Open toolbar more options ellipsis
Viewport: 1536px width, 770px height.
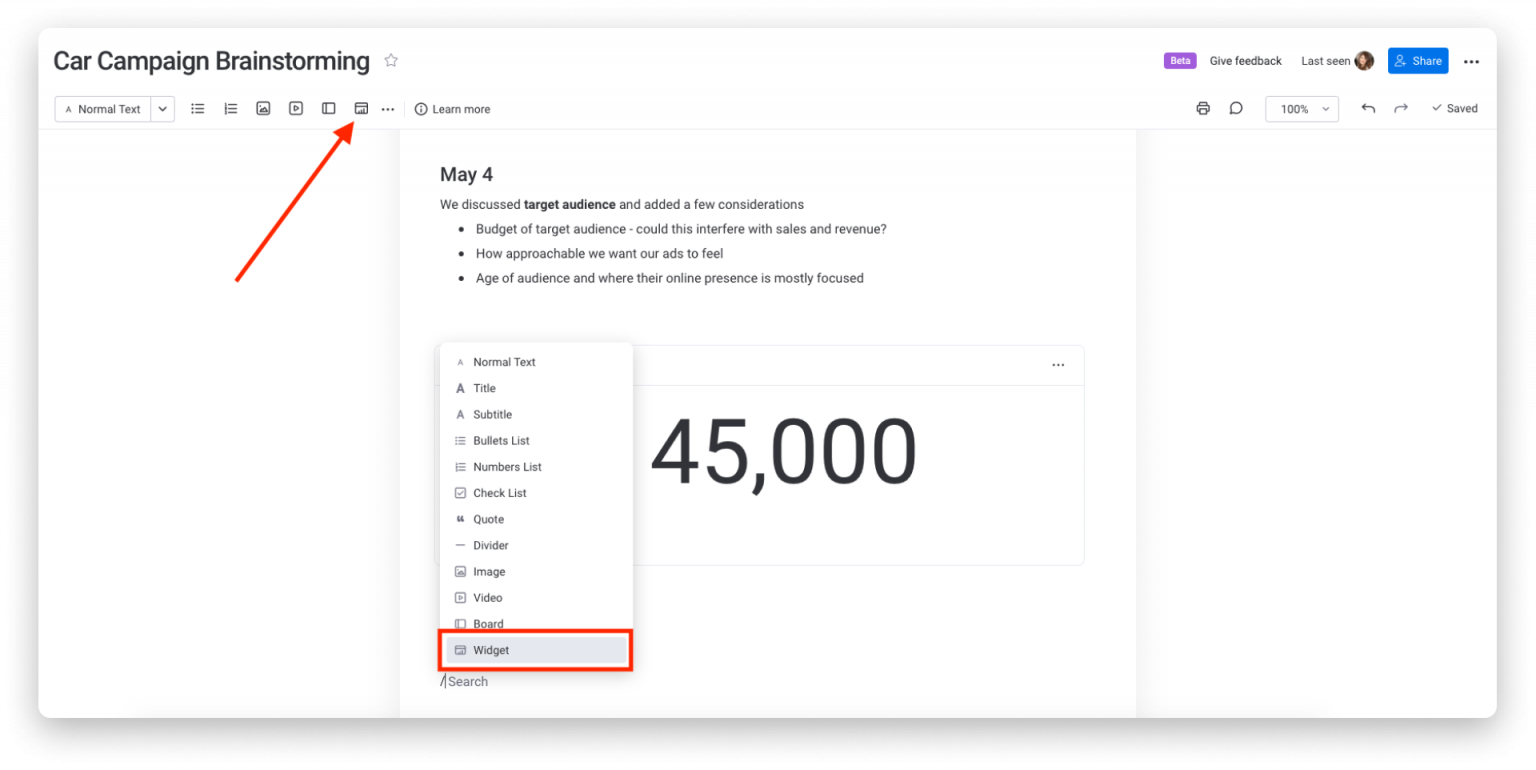(x=388, y=109)
